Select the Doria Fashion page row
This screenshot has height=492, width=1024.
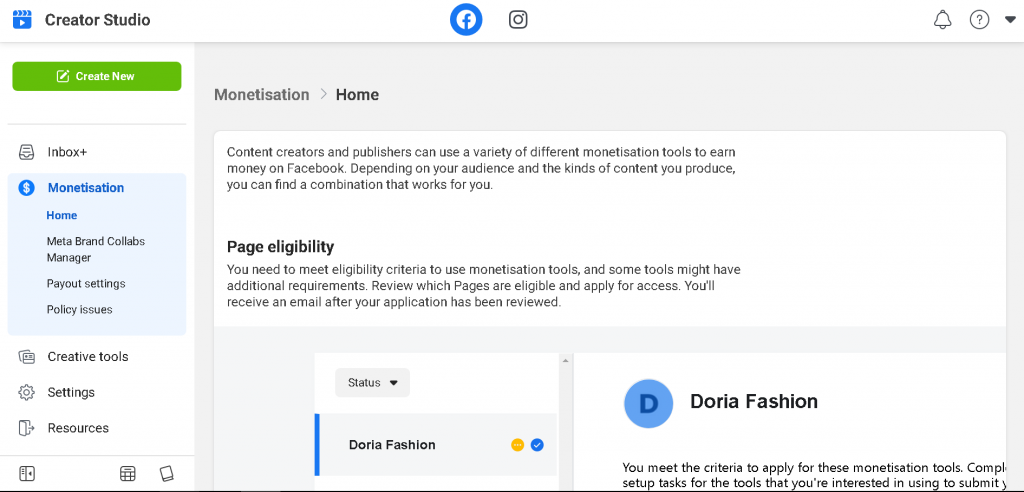436,445
